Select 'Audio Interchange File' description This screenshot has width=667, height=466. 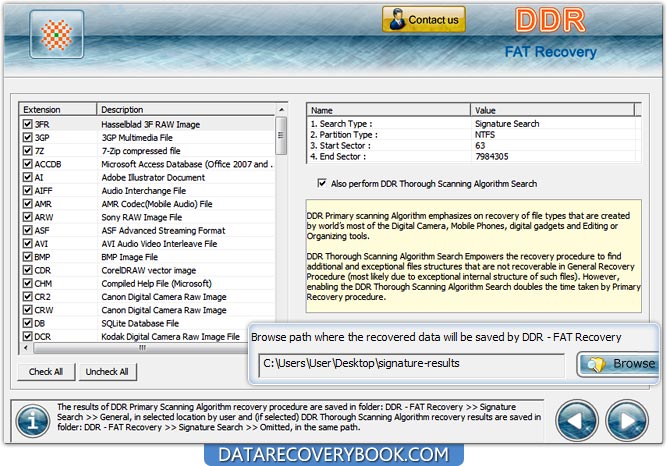coord(144,190)
